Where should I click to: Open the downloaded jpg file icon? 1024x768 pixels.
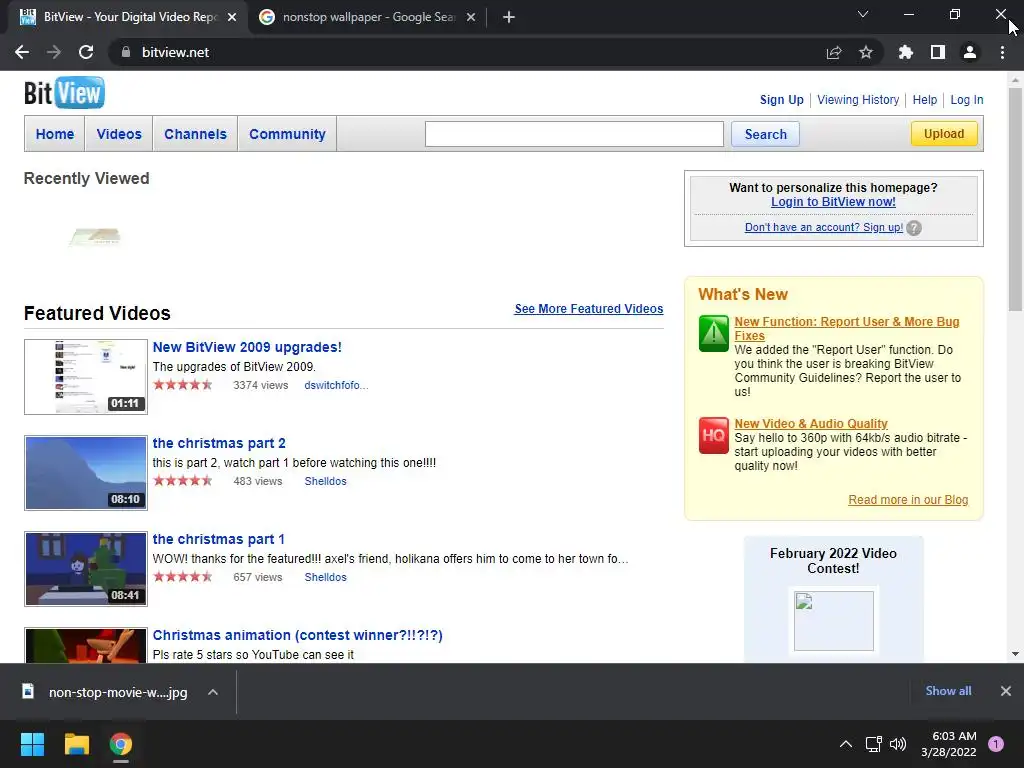pyautogui.click(x=28, y=692)
